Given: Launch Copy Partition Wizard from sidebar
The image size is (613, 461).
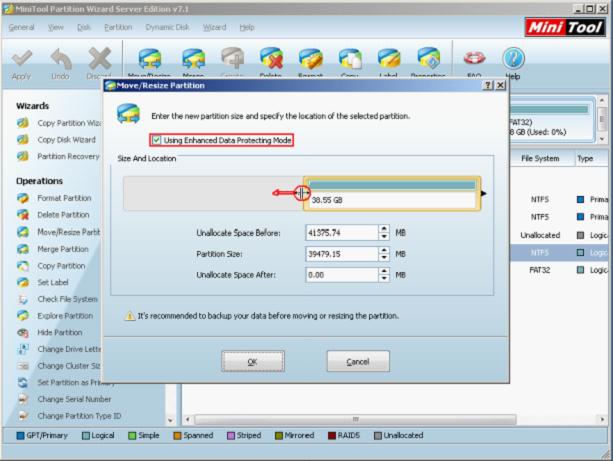Looking at the screenshot, I should pyautogui.click(x=59, y=123).
